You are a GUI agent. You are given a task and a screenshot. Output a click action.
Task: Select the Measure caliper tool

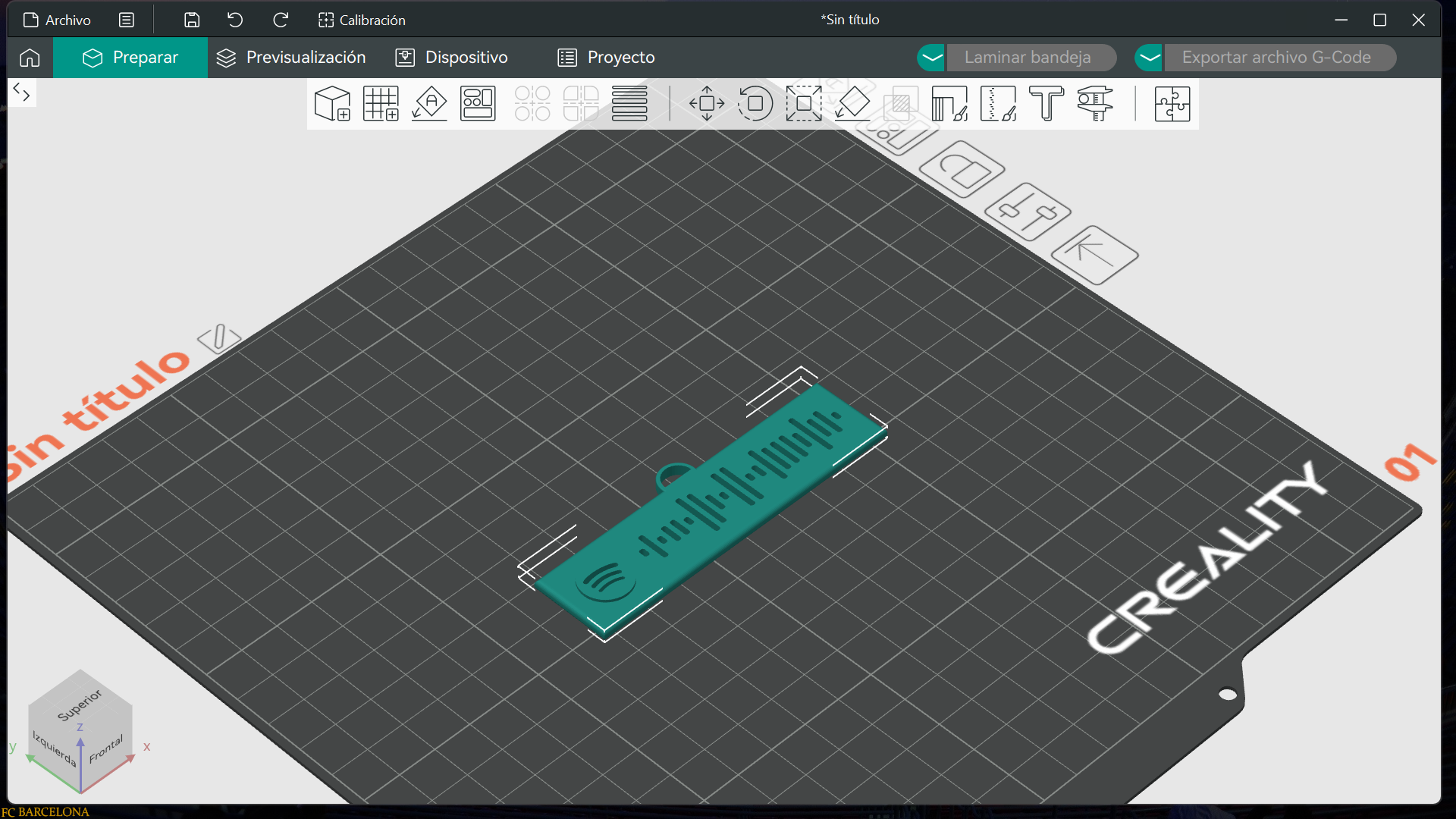tap(1095, 104)
